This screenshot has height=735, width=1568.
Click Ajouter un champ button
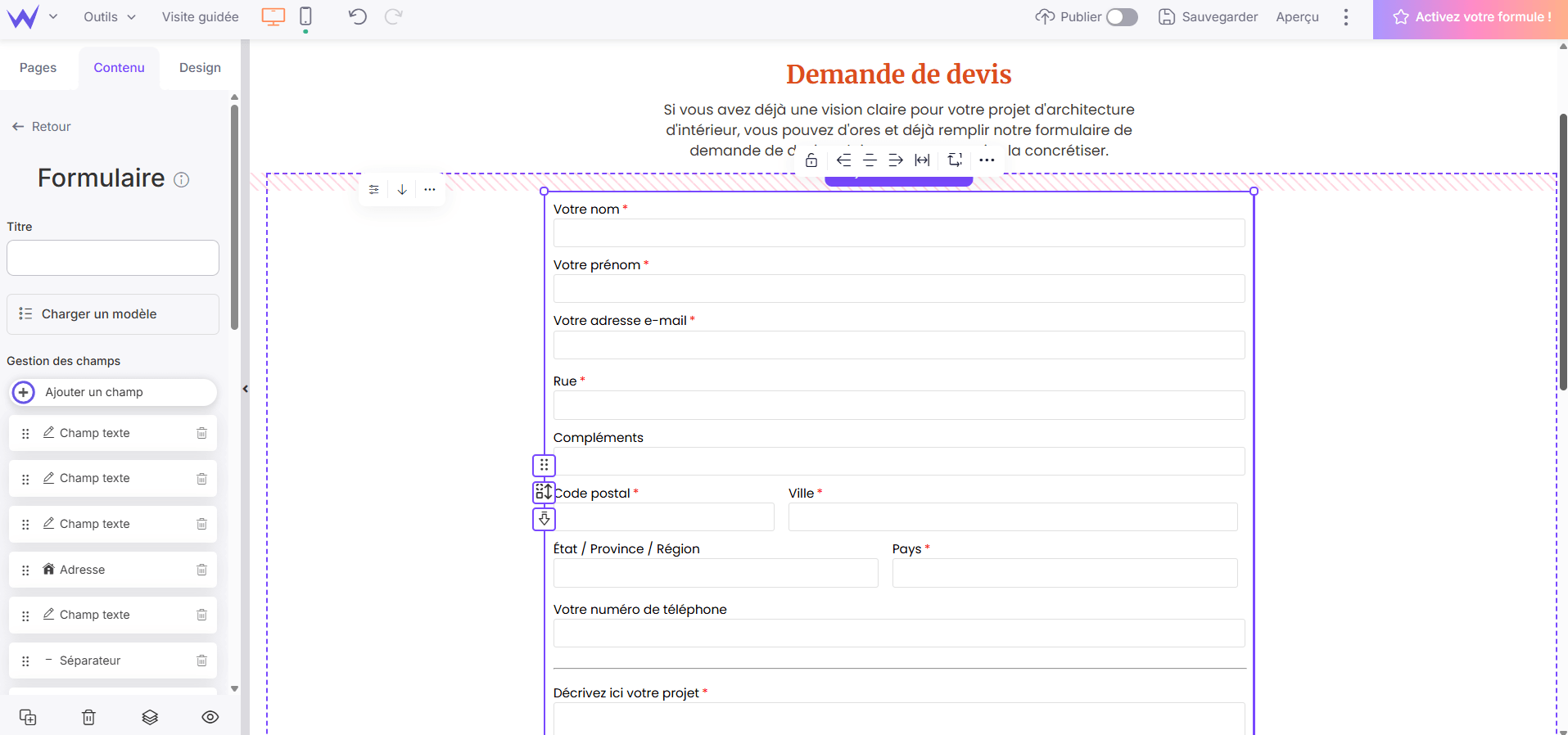coord(113,392)
